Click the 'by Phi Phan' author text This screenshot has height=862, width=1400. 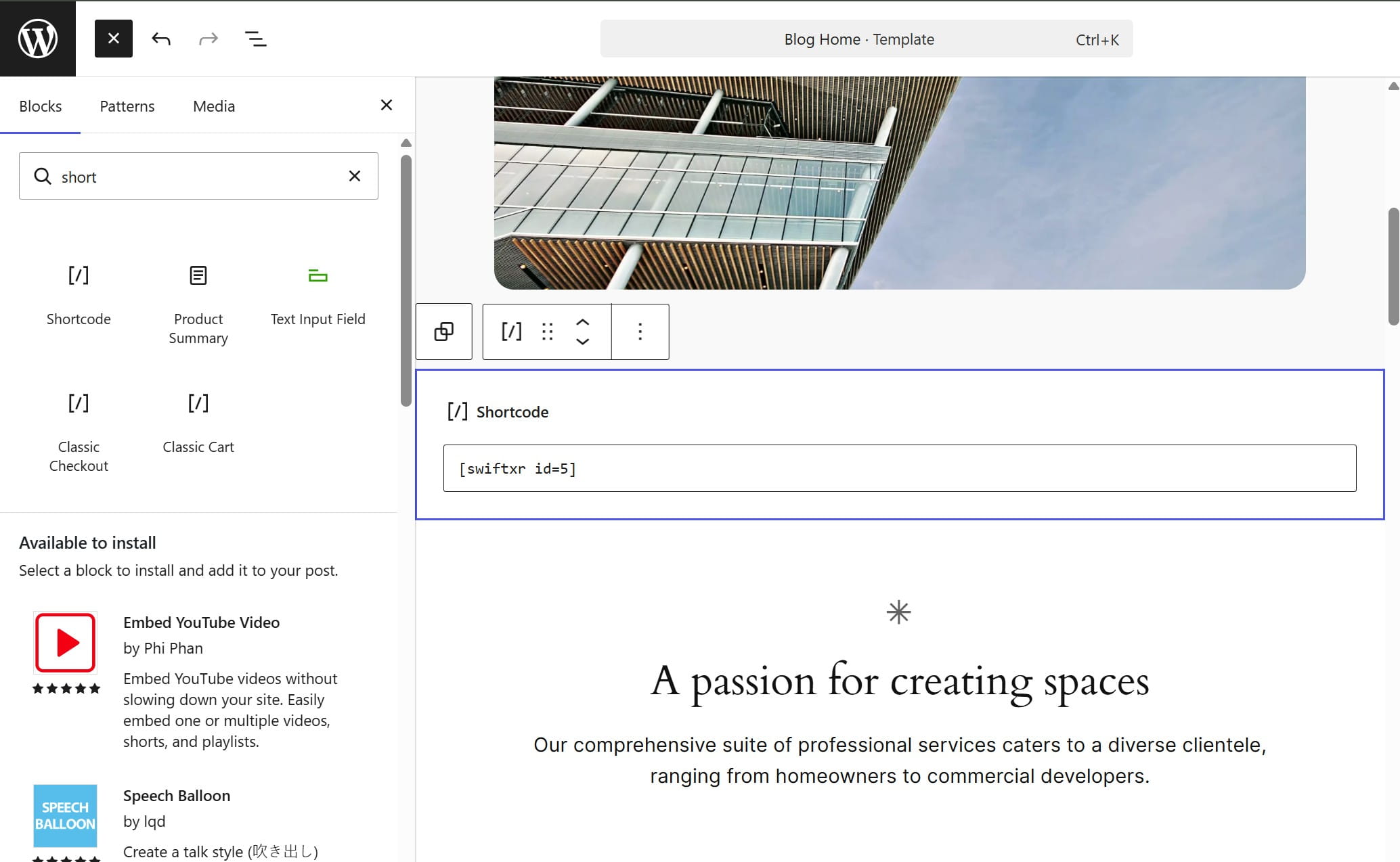coord(163,648)
